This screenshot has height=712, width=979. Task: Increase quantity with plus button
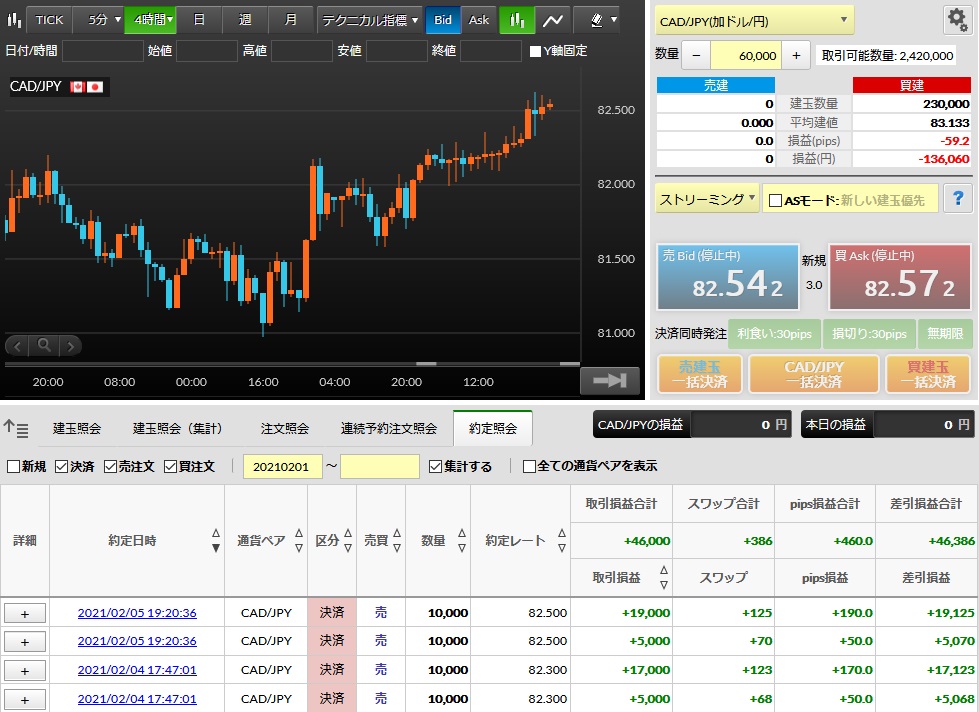click(x=796, y=56)
